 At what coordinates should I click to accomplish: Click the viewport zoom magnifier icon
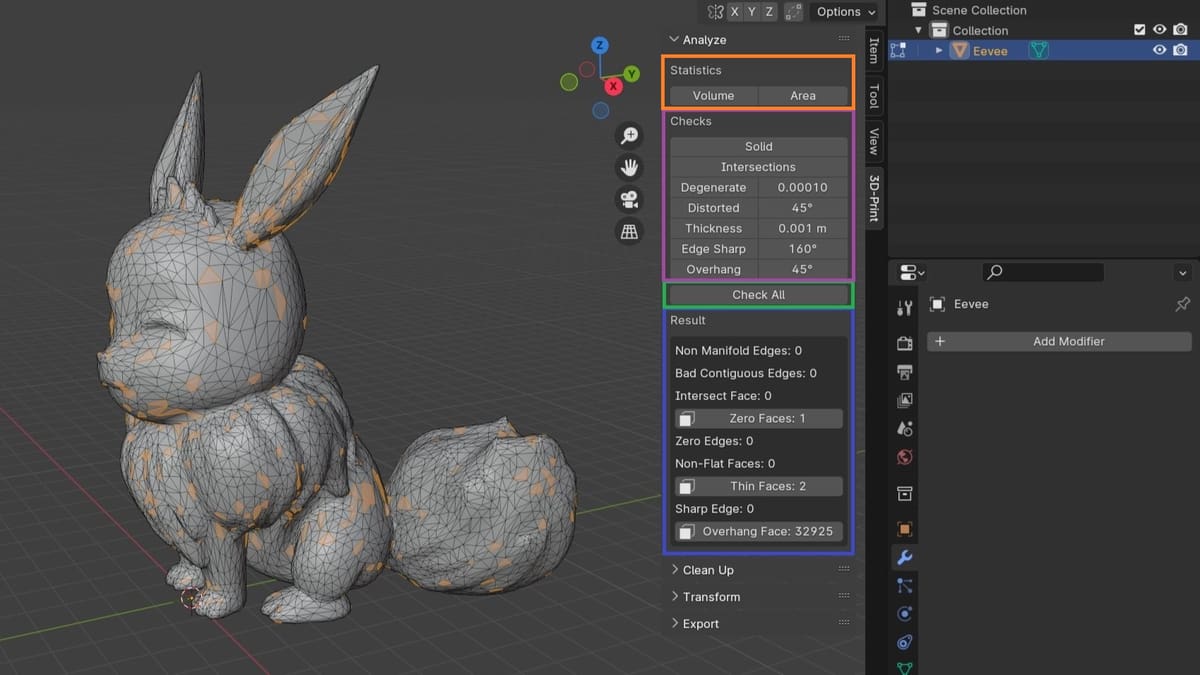click(x=629, y=135)
